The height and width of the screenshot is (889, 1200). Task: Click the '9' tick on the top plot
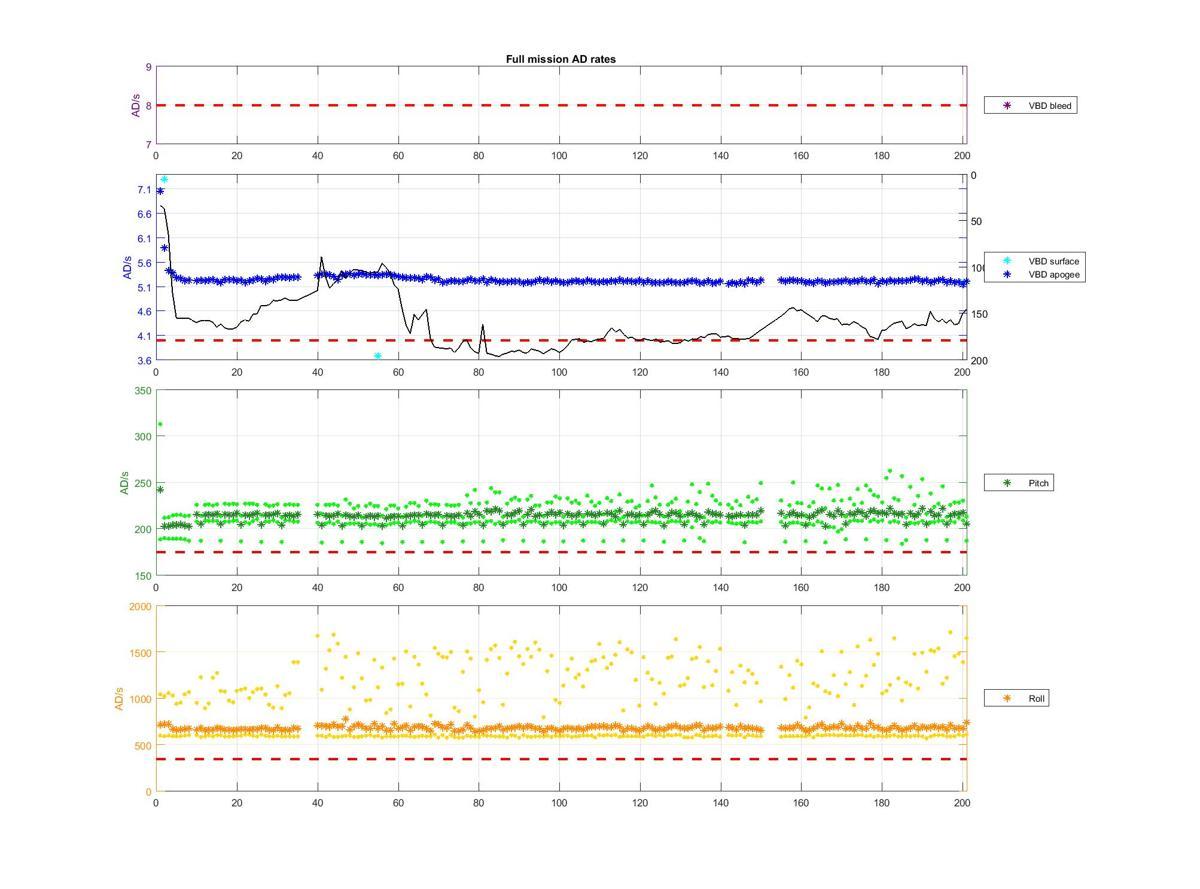(x=149, y=67)
